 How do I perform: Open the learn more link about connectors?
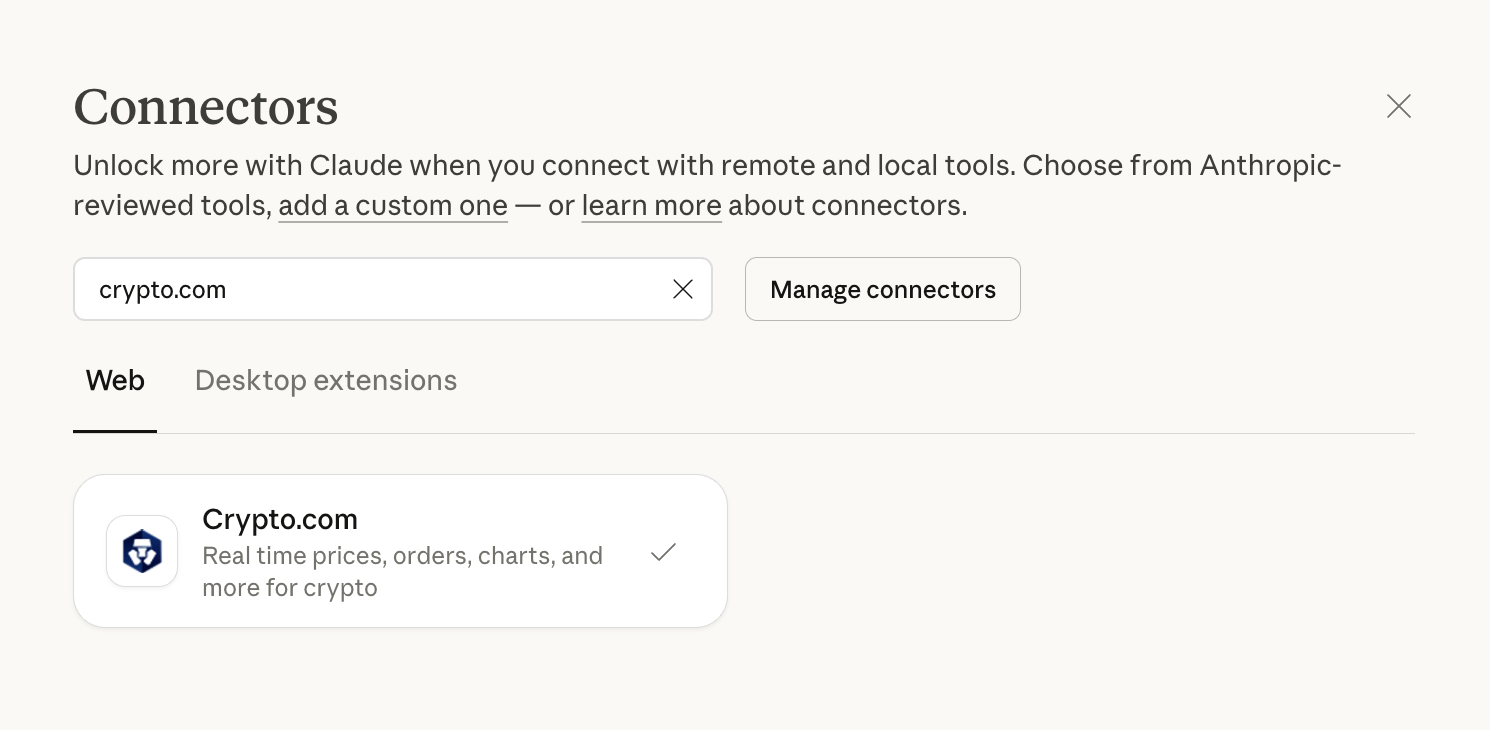(x=651, y=205)
